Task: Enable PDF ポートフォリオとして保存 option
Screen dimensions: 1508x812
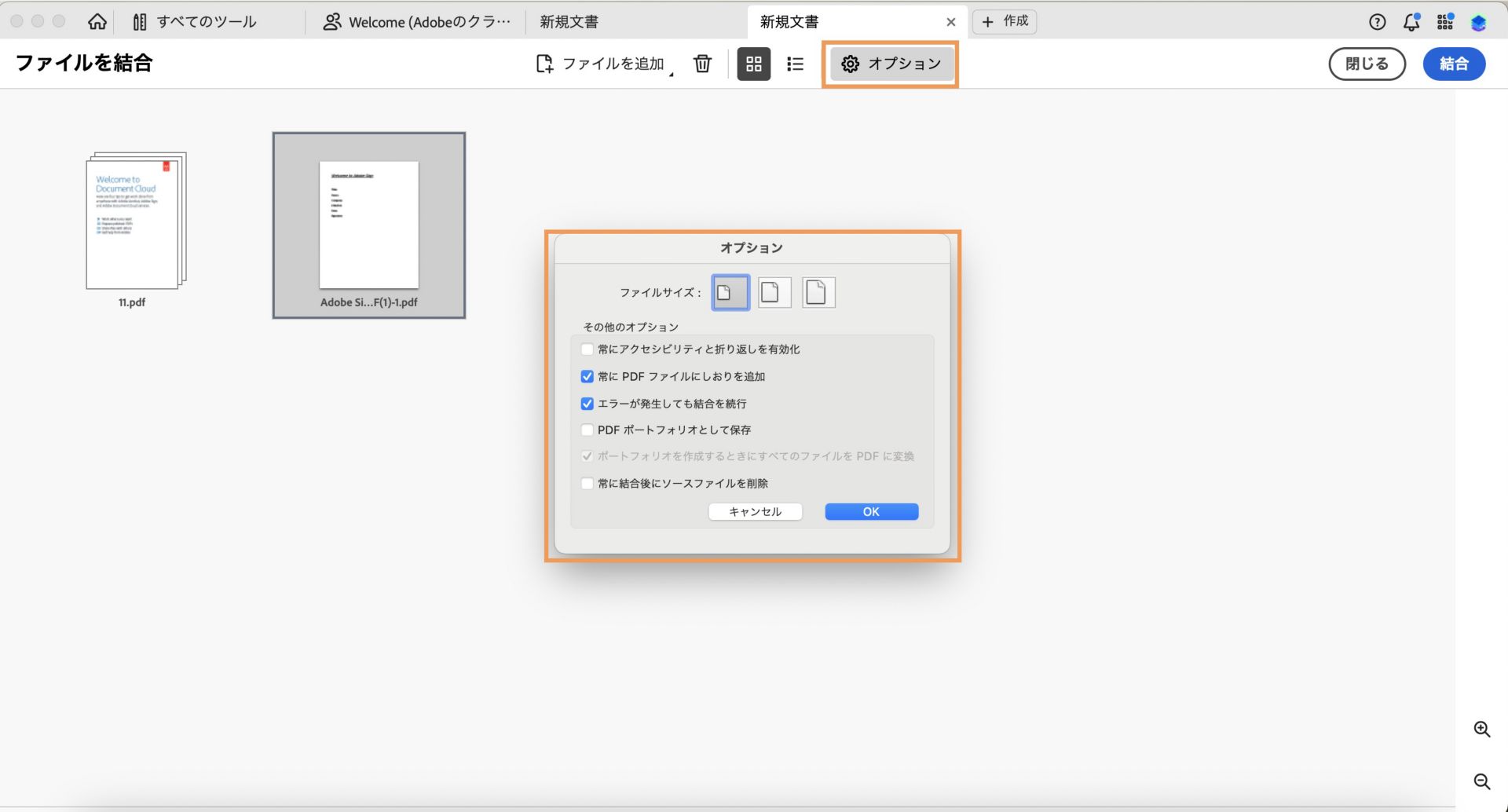Action: (587, 430)
